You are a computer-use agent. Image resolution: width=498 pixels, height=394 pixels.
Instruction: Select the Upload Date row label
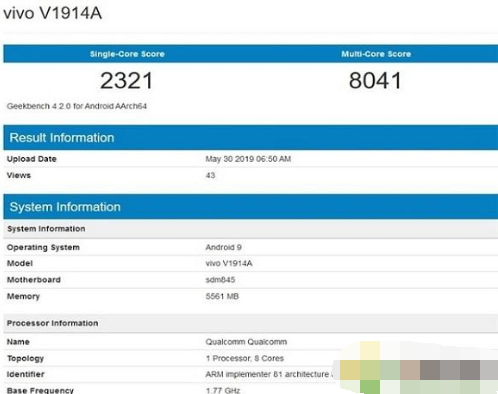click(x=32, y=159)
